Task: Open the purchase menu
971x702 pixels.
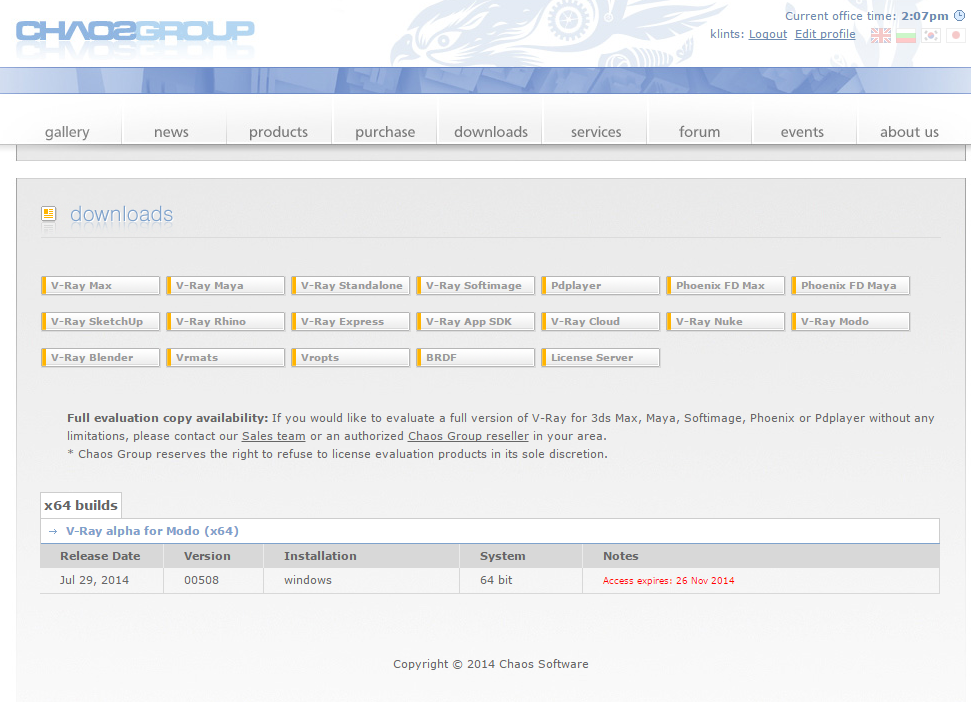Action: pyautogui.click(x=385, y=132)
